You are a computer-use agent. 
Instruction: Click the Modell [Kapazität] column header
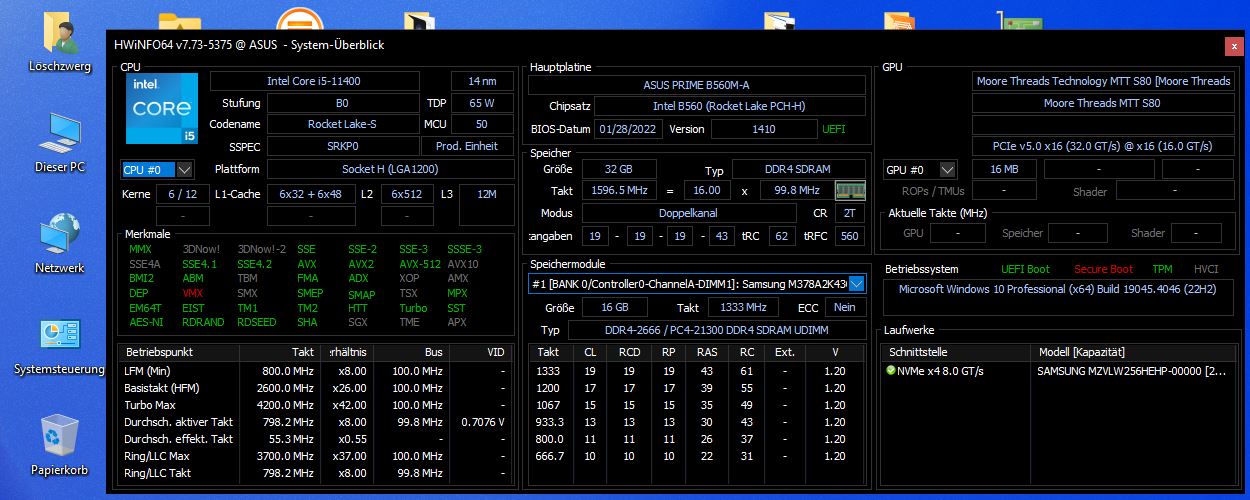tap(1132, 352)
